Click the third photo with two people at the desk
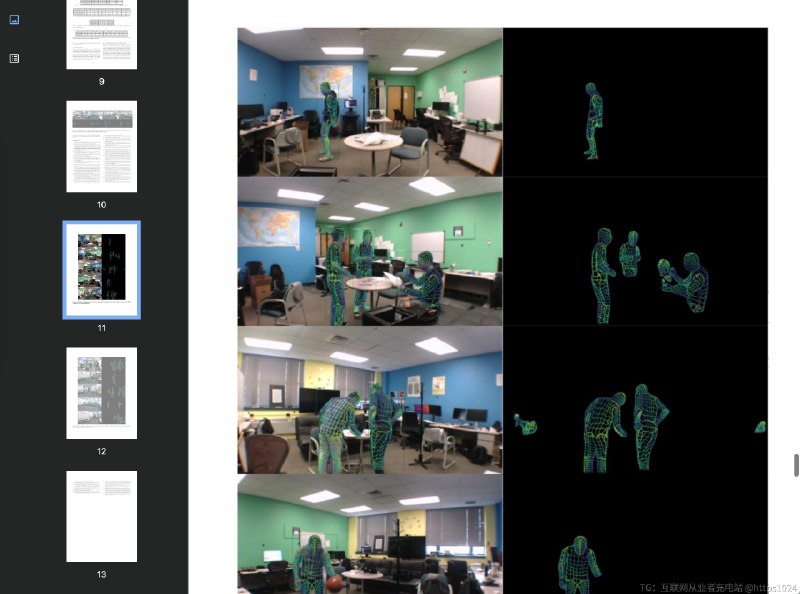Viewport: 800px width, 594px height. click(370, 400)
